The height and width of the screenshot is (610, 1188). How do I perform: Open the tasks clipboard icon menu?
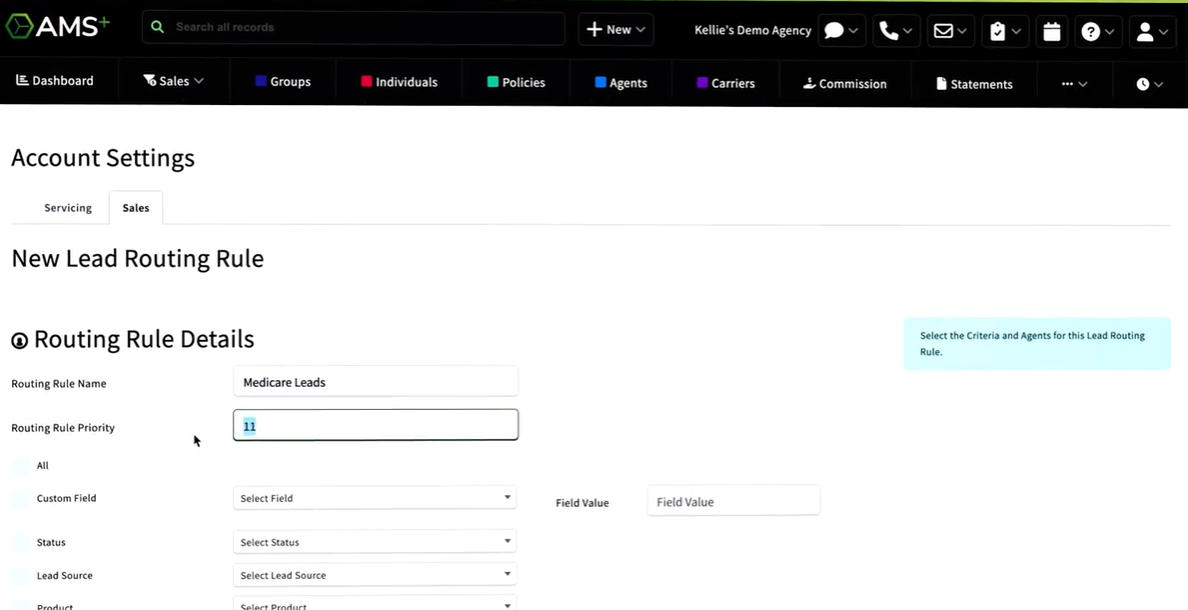pos(1005,31)
